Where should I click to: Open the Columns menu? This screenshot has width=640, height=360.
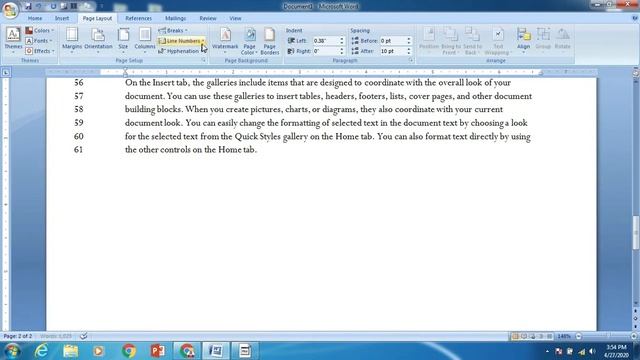click(x=145, y=40)
